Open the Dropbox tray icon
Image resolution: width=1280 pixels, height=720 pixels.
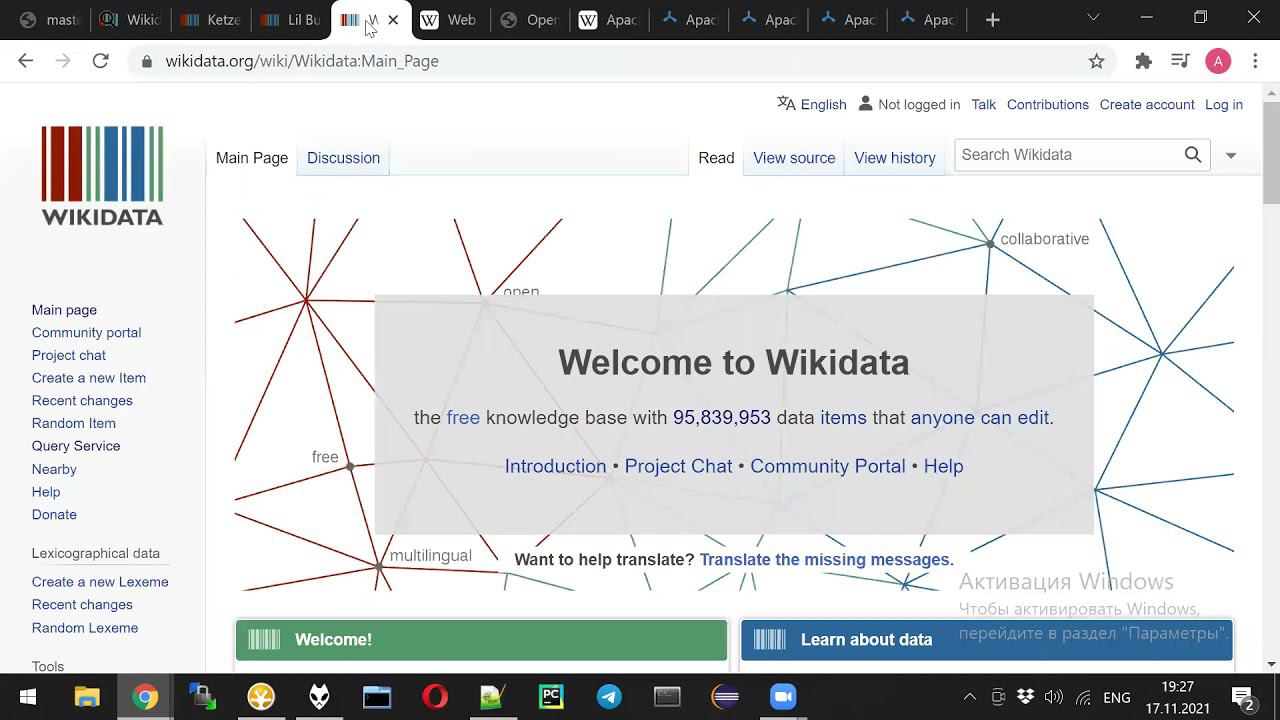(x=1026, y=697)
